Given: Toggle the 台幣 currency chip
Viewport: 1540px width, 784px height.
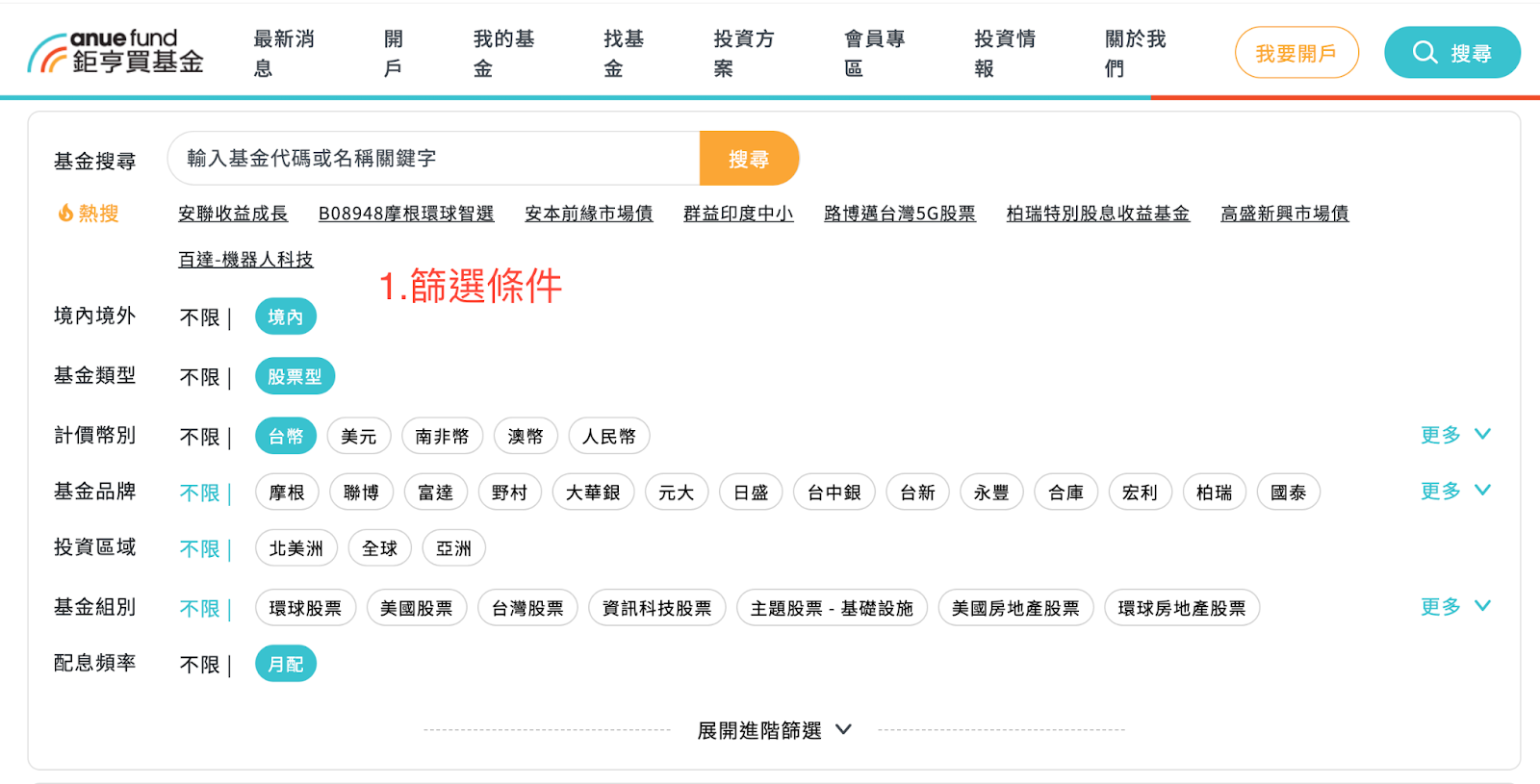Looking at the screenshot, I should pyautogui.click(x=286, y=436).
